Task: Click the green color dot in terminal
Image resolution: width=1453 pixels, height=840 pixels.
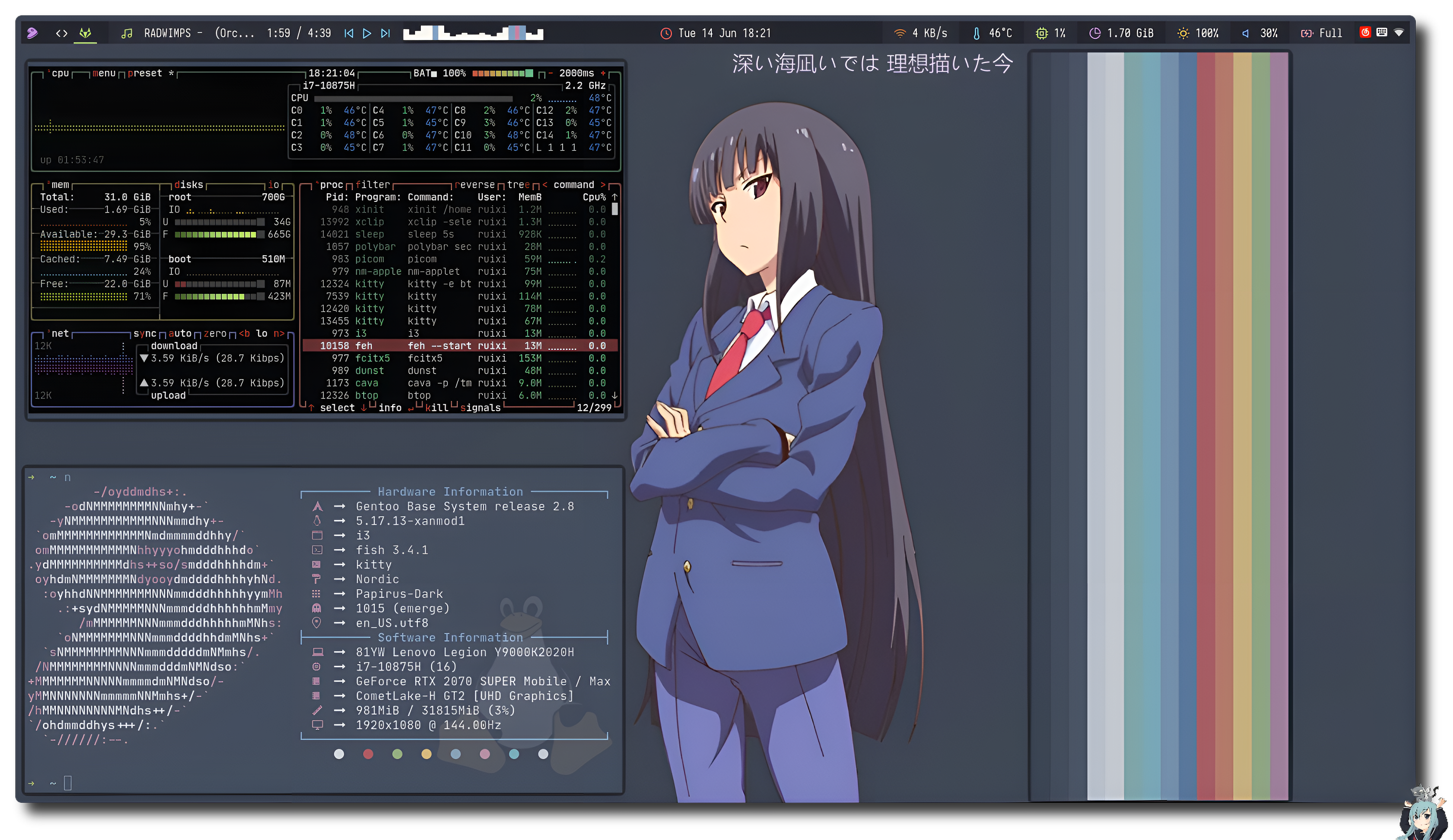Action: tap(397, 754)
